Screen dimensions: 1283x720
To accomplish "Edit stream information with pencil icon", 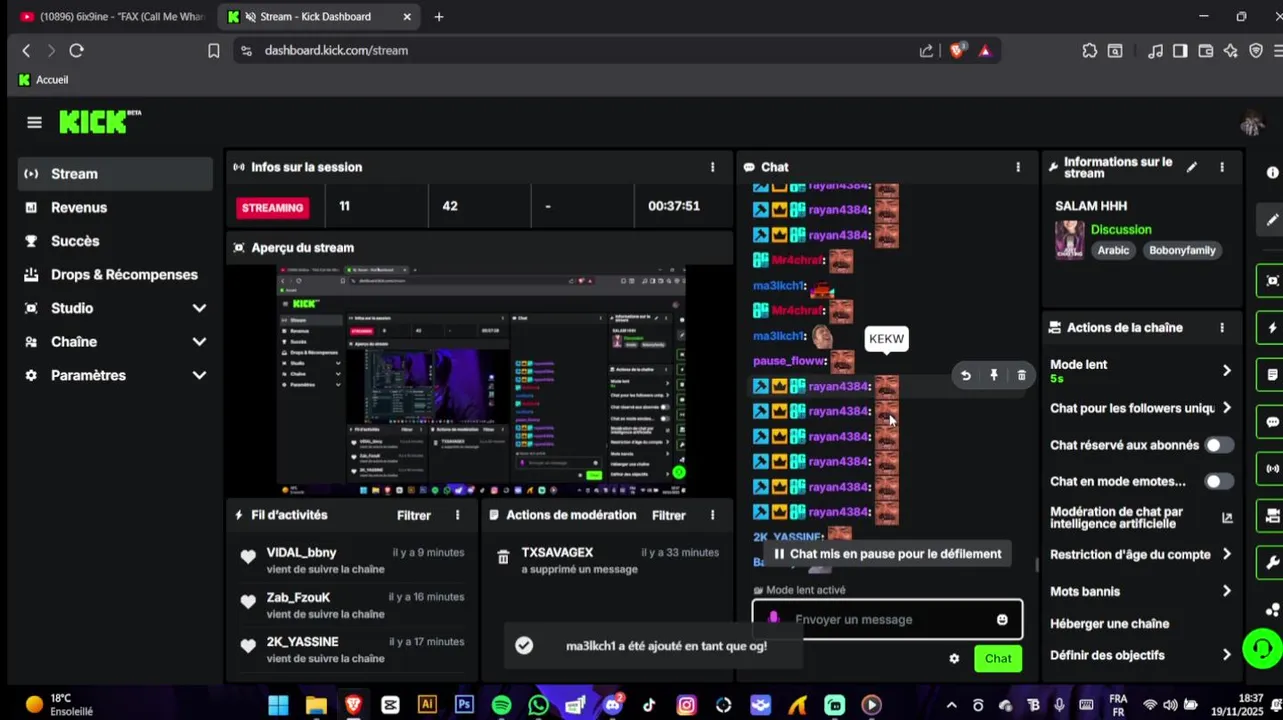I will point(1191,167).
